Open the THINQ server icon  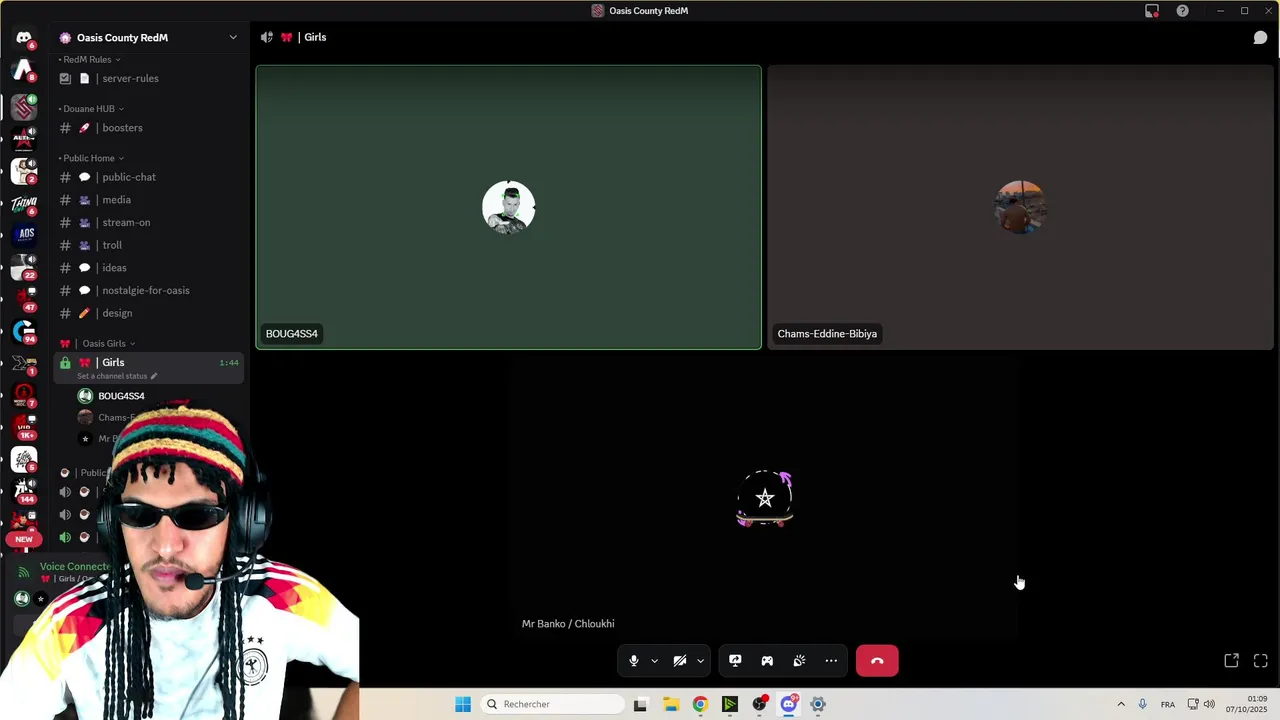[x=24, y=204]
